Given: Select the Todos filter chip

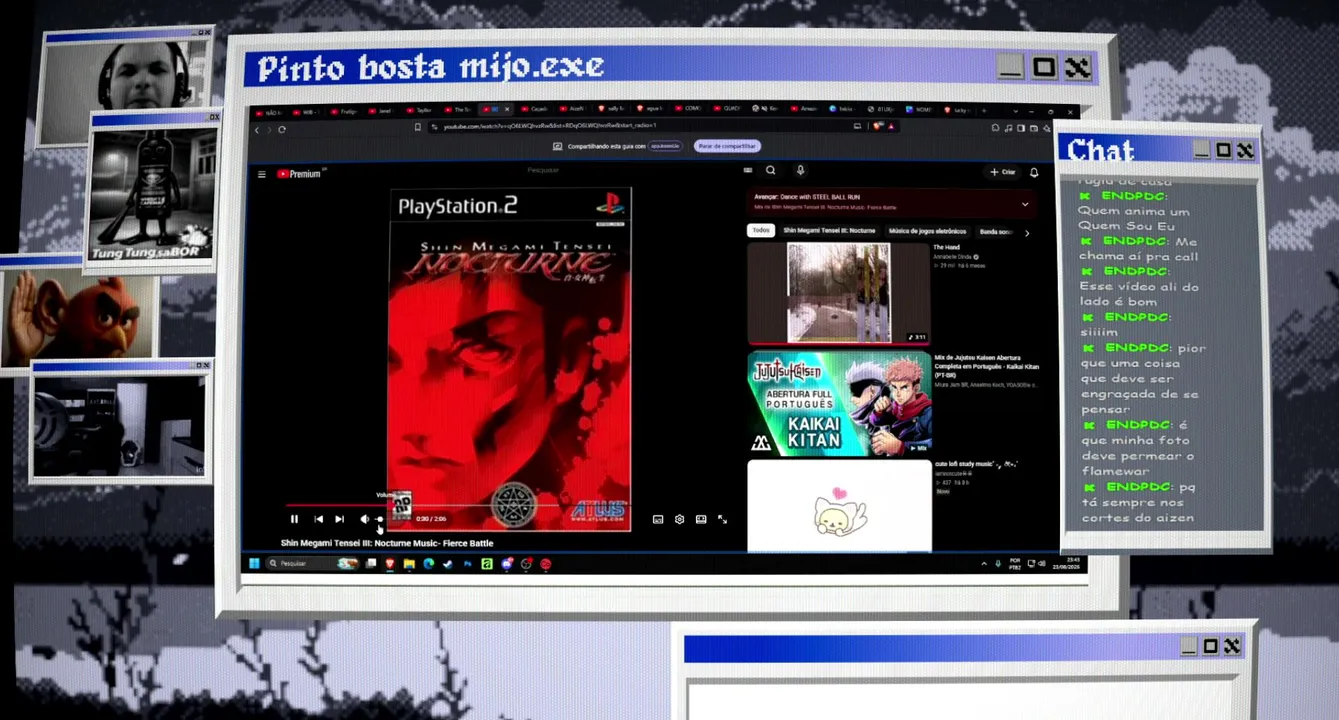Looking at the screenshot, I should tap(761, 231).
